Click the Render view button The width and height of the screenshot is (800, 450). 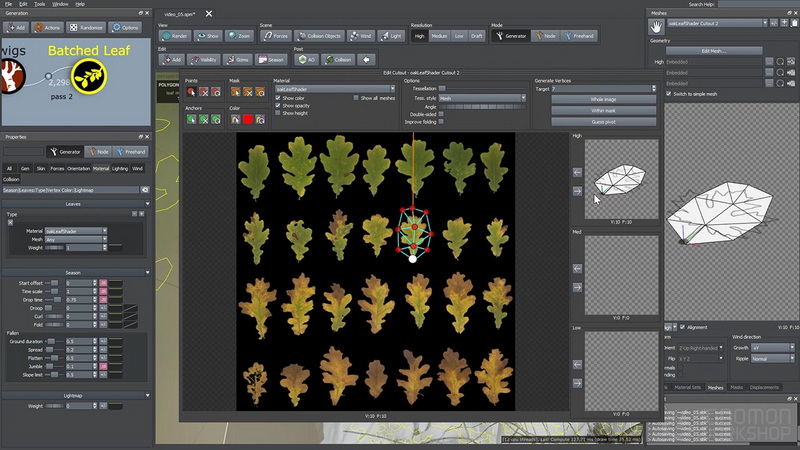175,36
